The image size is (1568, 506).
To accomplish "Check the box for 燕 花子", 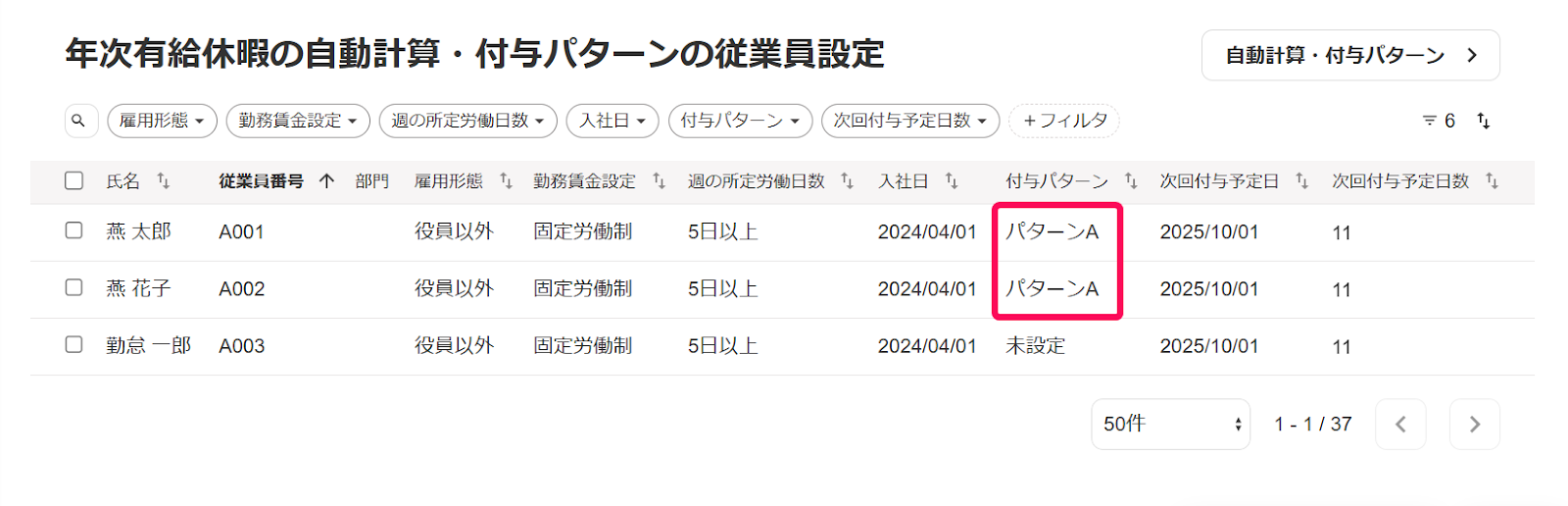I will 73,287.
